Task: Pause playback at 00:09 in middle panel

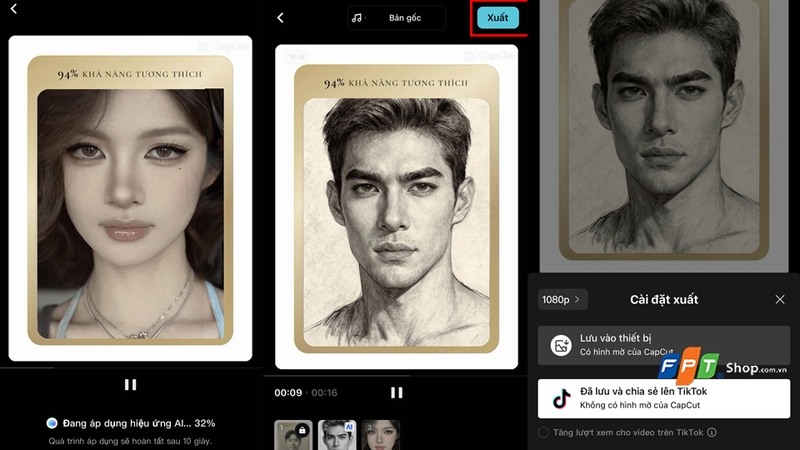Action: (x=396, y=392)
